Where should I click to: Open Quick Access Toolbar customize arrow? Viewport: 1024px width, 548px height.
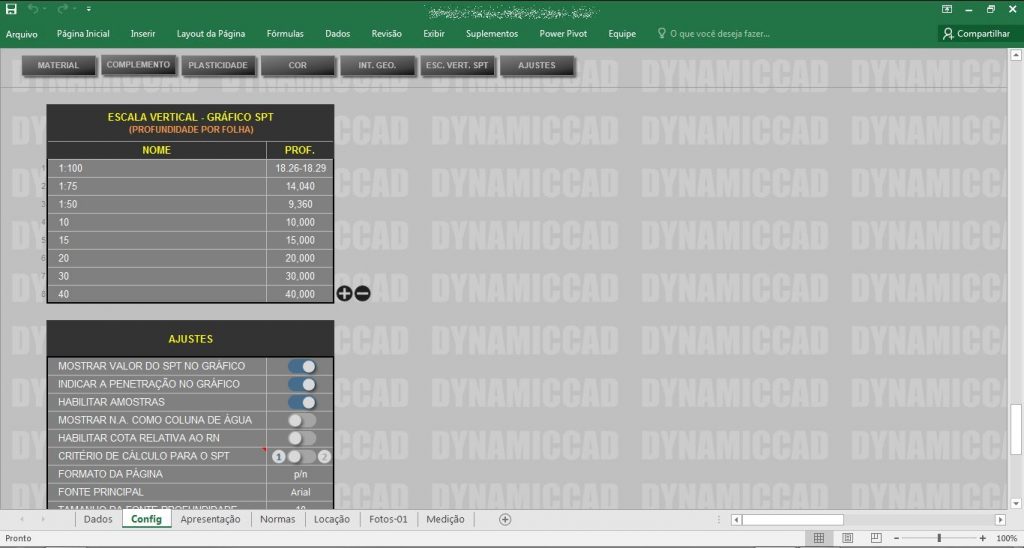[x=88, y=9]
